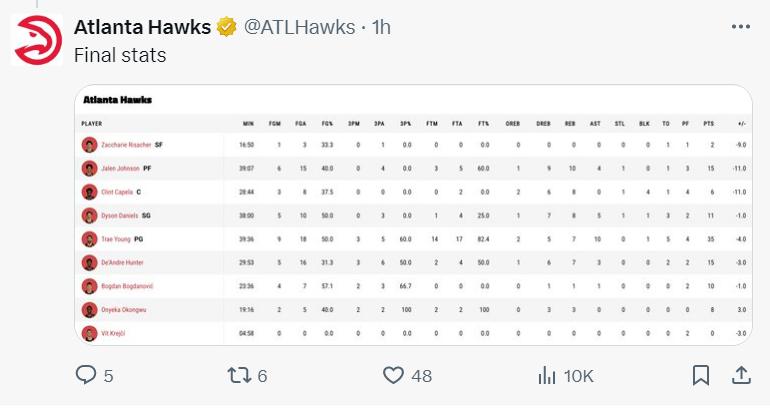Image resolution: width=770 pixels, height=409 pixels.
Task: Click the PTS column header
Action: click(x=709, y=124)
